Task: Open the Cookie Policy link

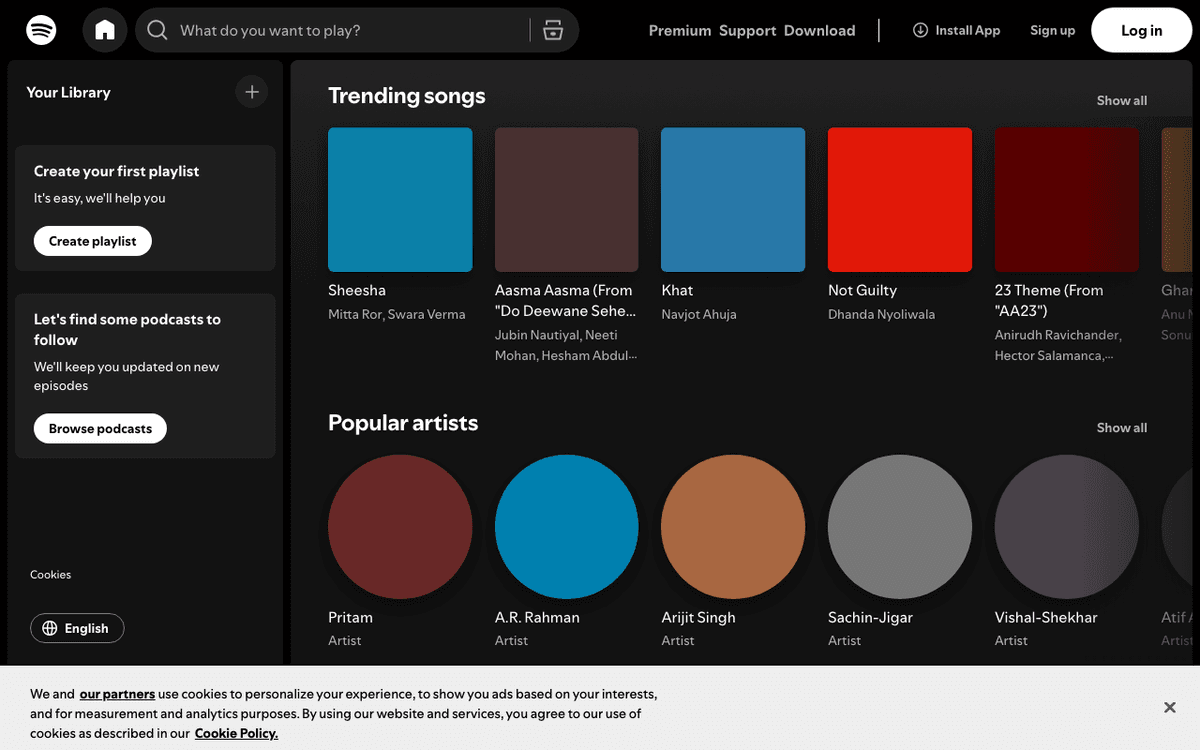Action: 236,733
